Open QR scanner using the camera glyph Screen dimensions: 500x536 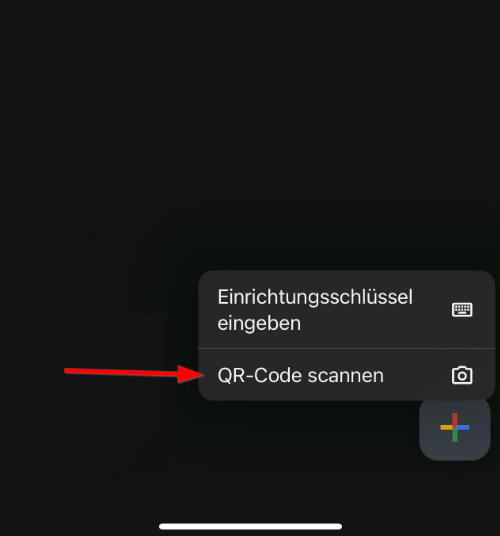(x=462, y=375)
